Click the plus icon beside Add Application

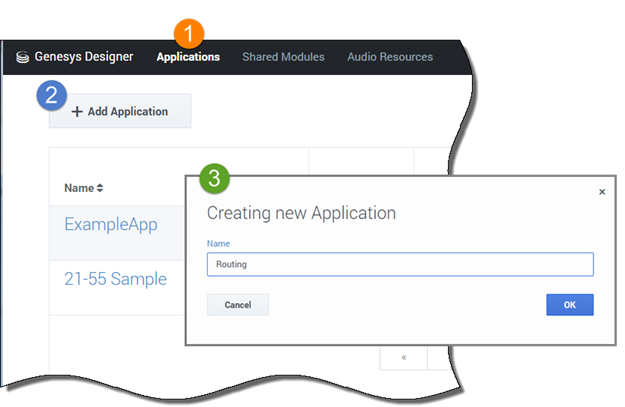[x=77, y=112]
